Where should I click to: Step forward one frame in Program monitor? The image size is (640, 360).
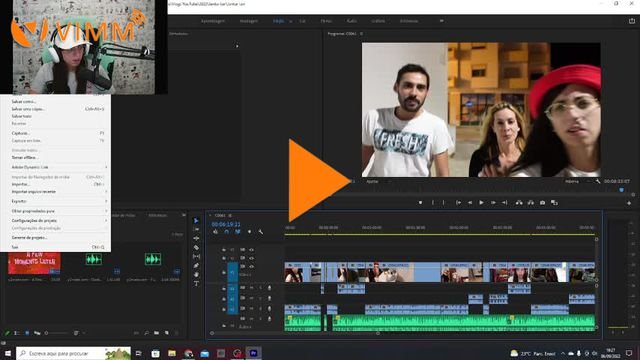[493, 202]
